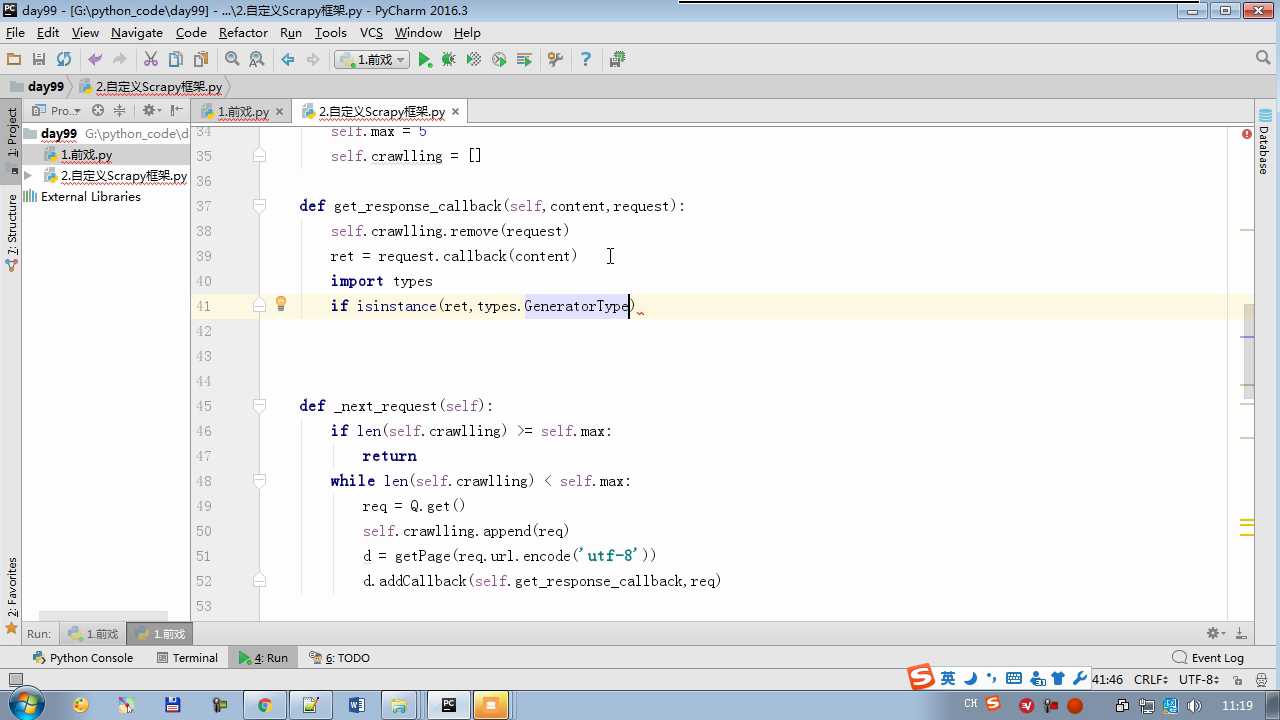Viewport: 1280px width, 720px height.
Task: Click the day99 breadcrumb
Action: [38, 87]
